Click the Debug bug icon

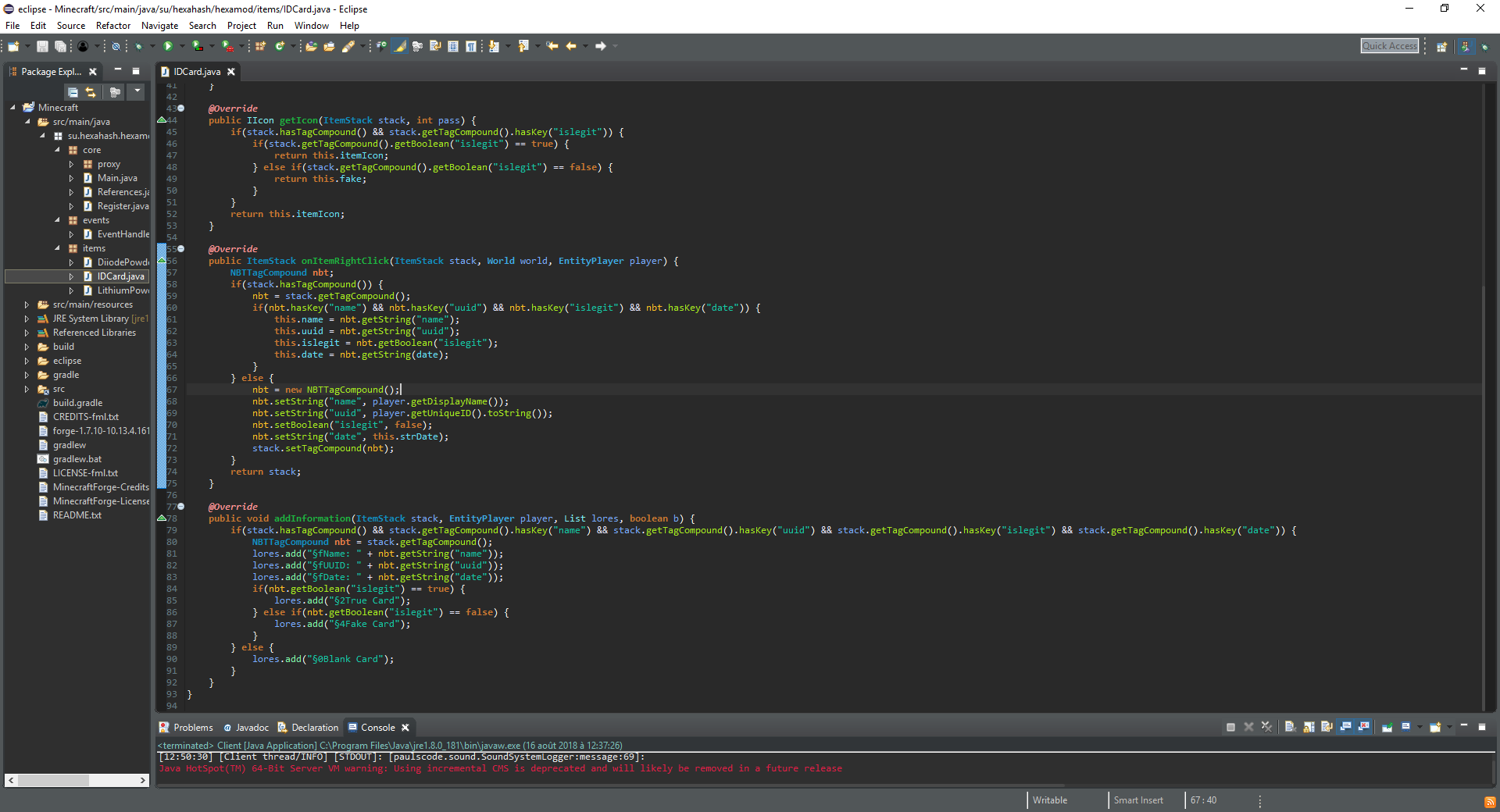pos(138,47)
